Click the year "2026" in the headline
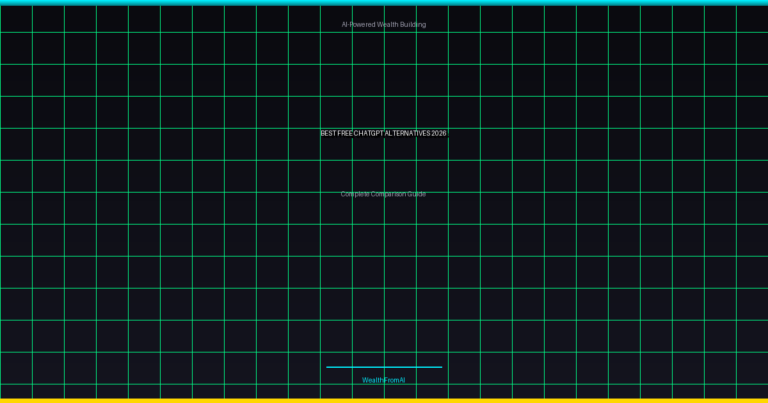Image resolution: width=768 pixels, height=403 pixels. click(x=439, y=133)
